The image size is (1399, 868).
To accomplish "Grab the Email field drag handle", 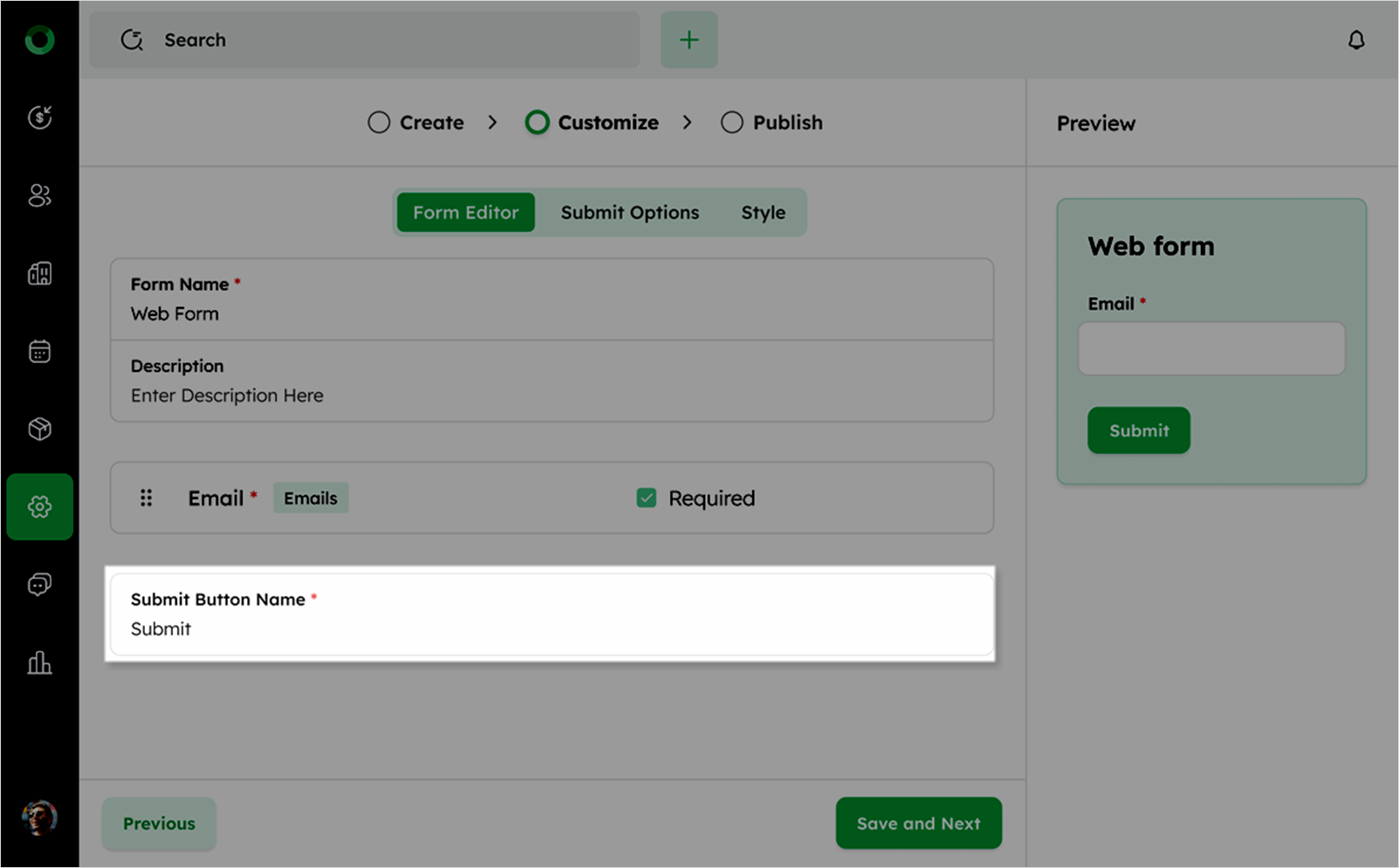I will [147, 498].
